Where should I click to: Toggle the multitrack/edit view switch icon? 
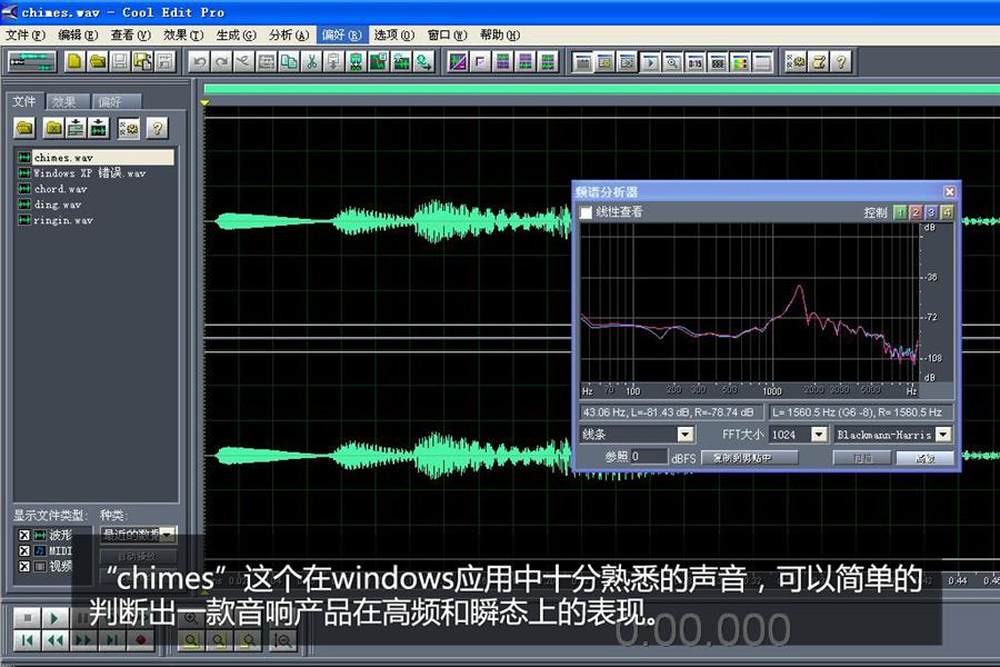tap(32, 62)
